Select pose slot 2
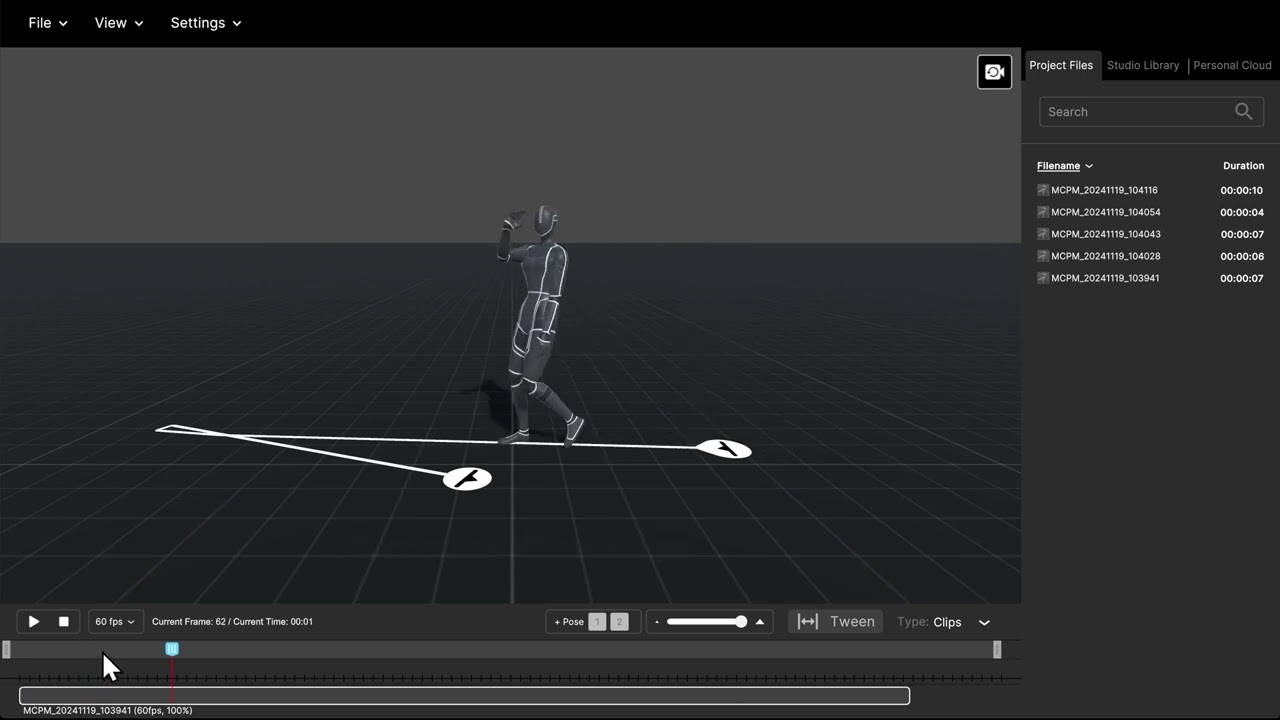This screenshot has width=1280, height=720. coord(619,622)
